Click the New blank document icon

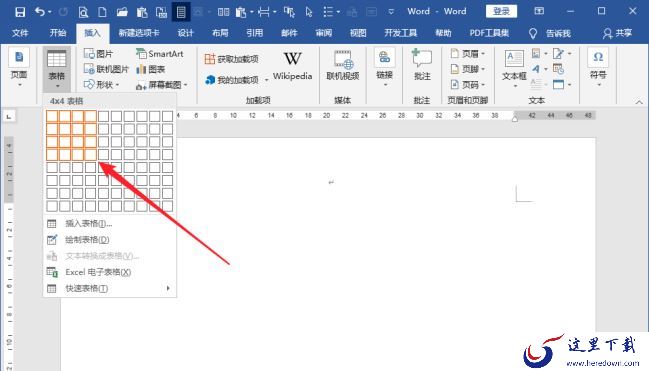102,12
